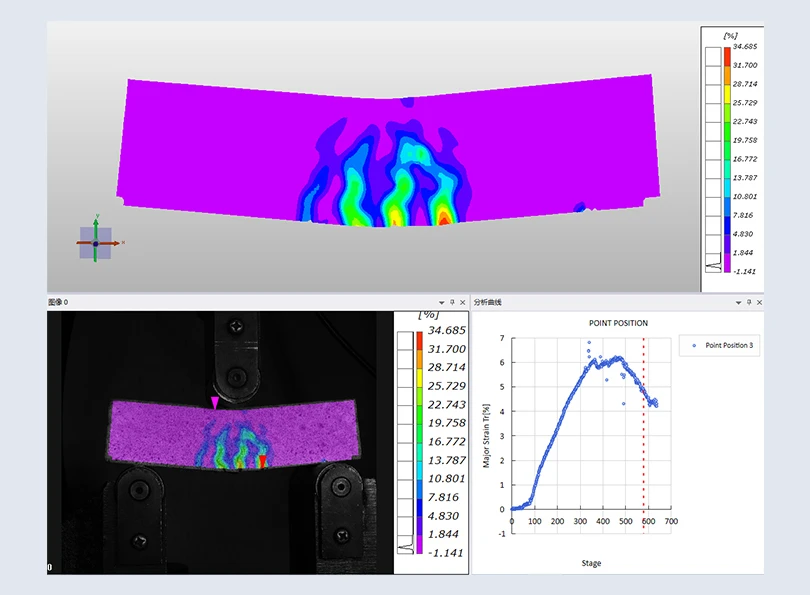This screenshot has height=595, width=810.
Task: Click the 700 tick label on Stage axis
Action: [671, 521]
